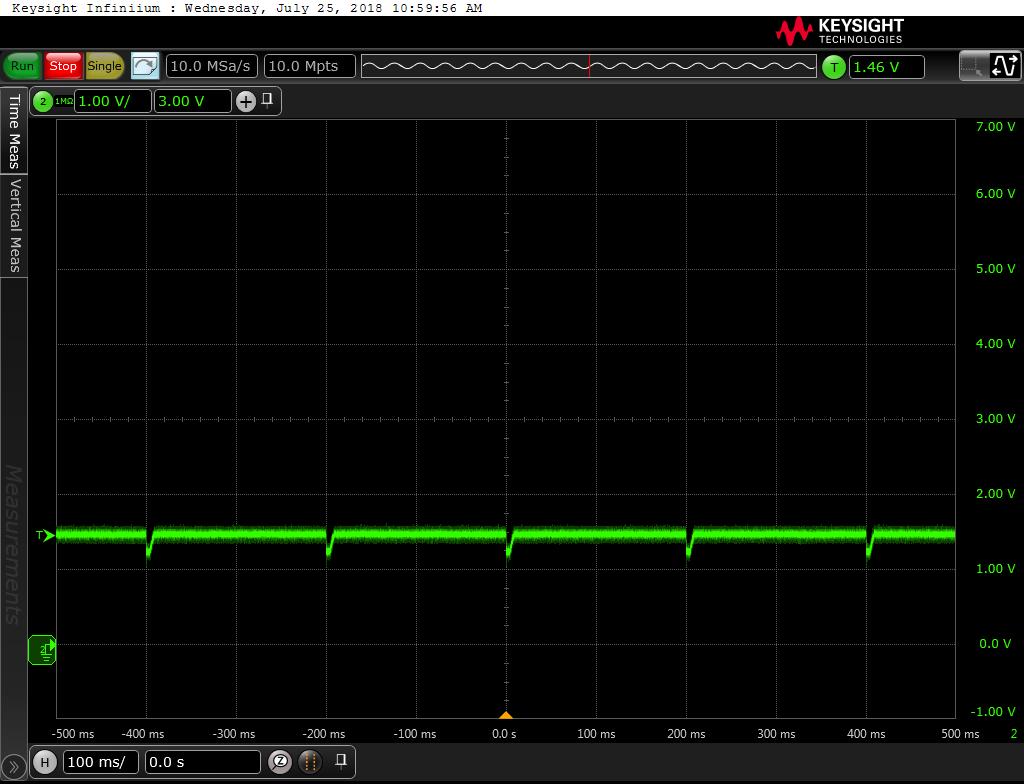Open the Measurements side panel

point(14,544)
